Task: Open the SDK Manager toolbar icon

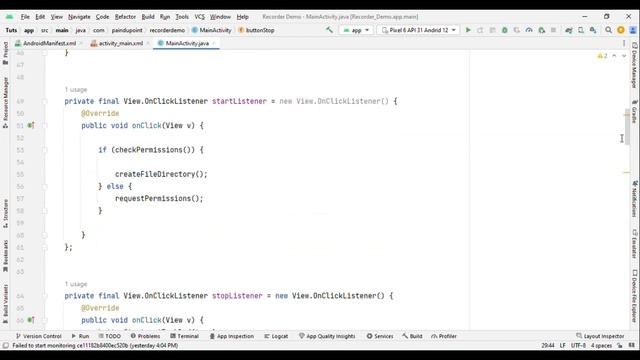Action: (593, 30)
